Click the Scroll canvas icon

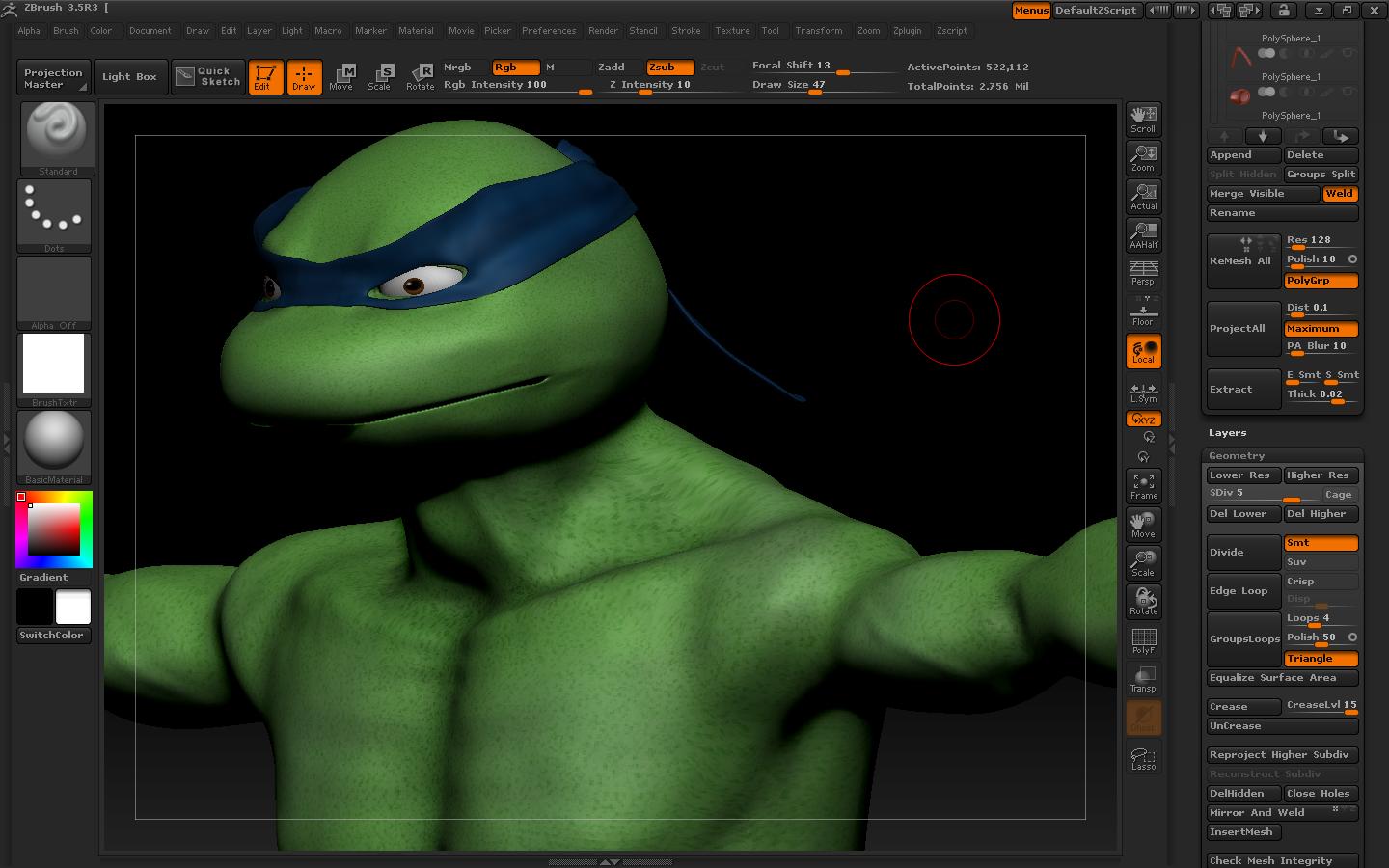coord(1143,120)
